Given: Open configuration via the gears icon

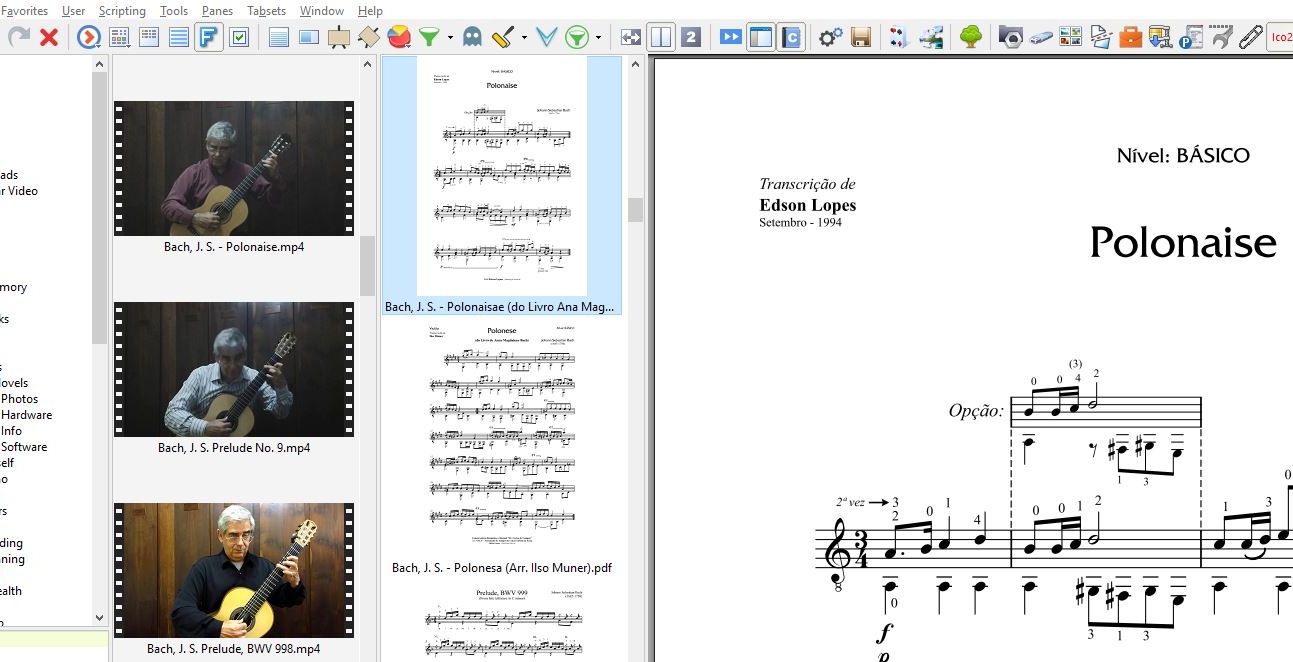Looking at the screenshot, I should coord(830,38).
